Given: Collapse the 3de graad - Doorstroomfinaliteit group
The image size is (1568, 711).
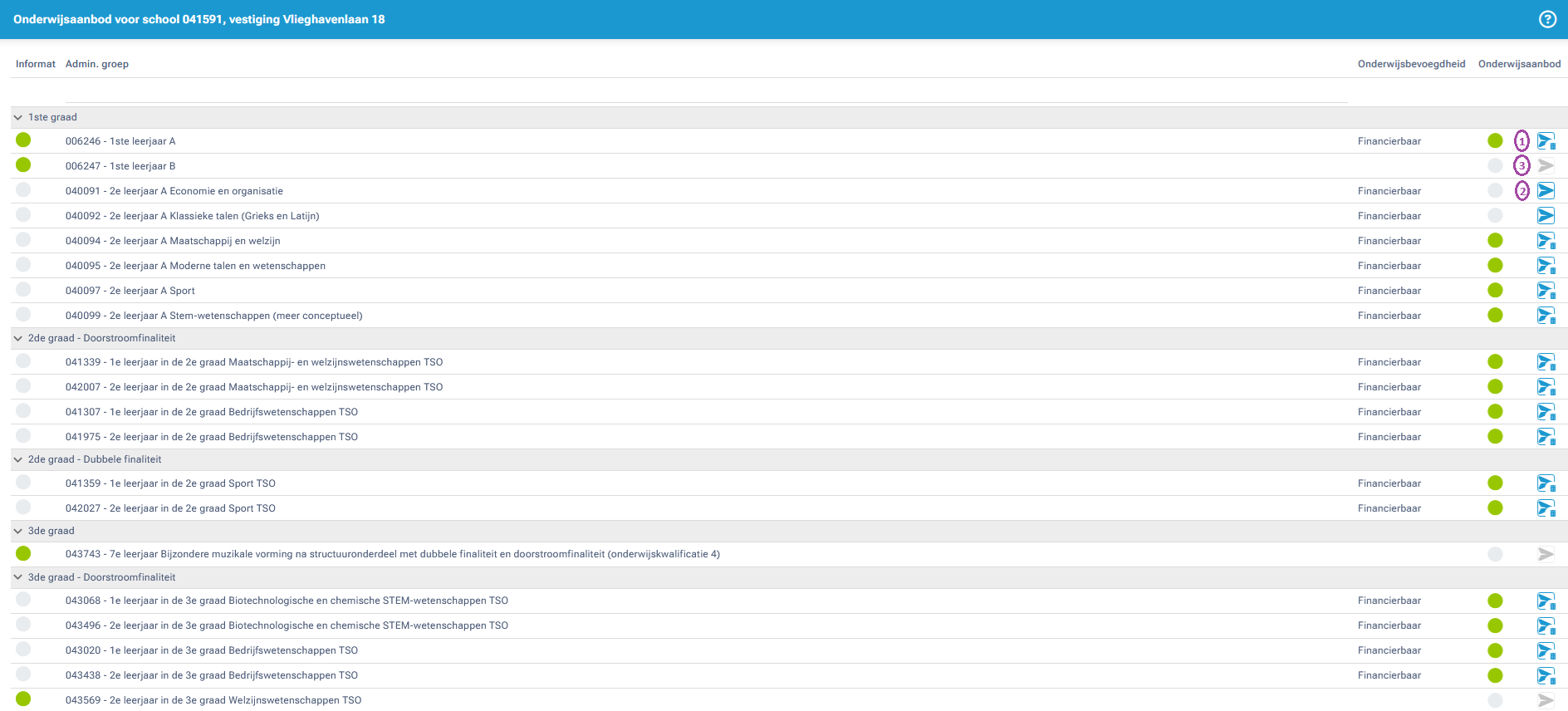Looking at the screenshot, I should pos(18,577).
